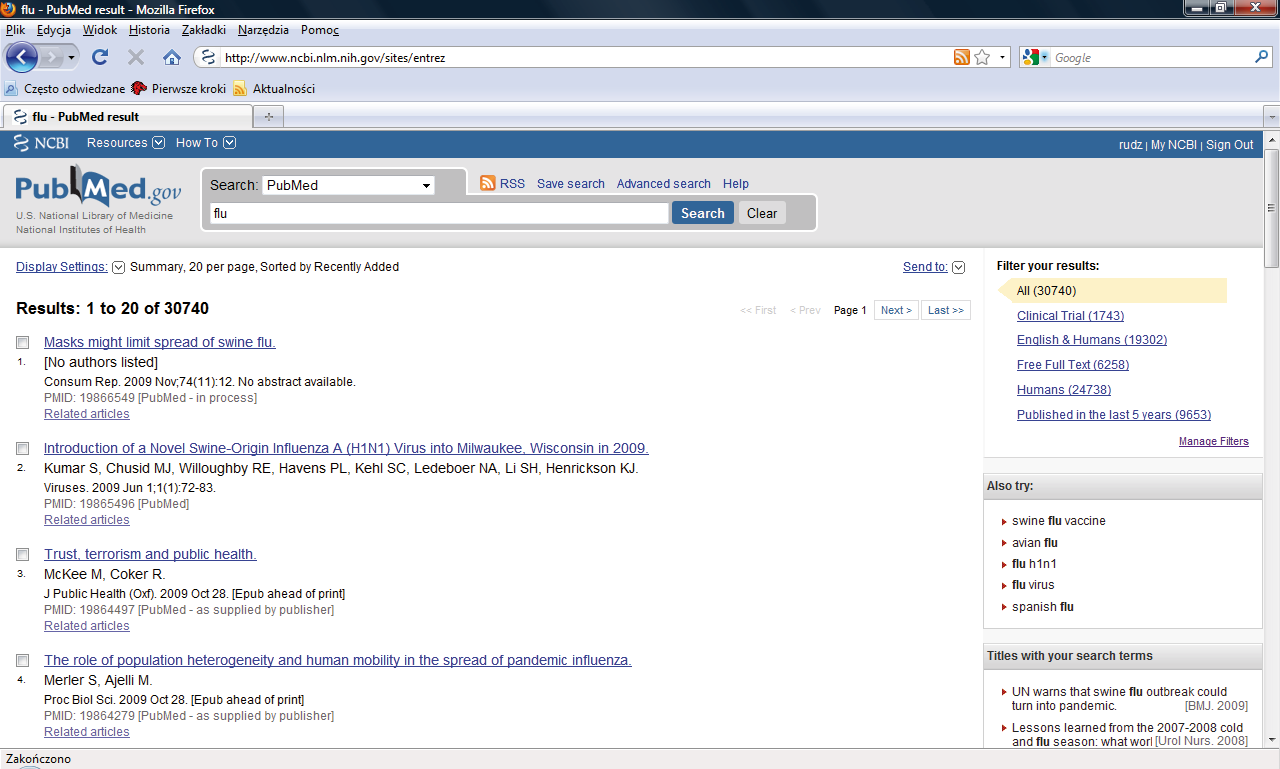Click the RSS feed icon in address bar
The width and height of the screenshot is (1280, 769).
click(x=962, y=57)
